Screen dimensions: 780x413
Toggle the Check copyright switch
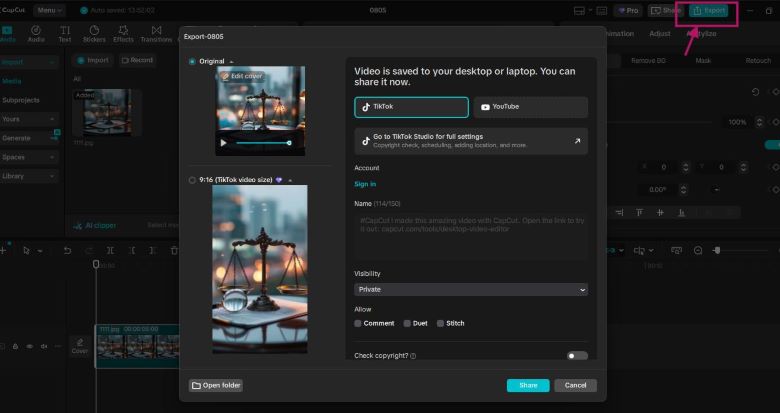pyautogui.click(x=577, y=356)
